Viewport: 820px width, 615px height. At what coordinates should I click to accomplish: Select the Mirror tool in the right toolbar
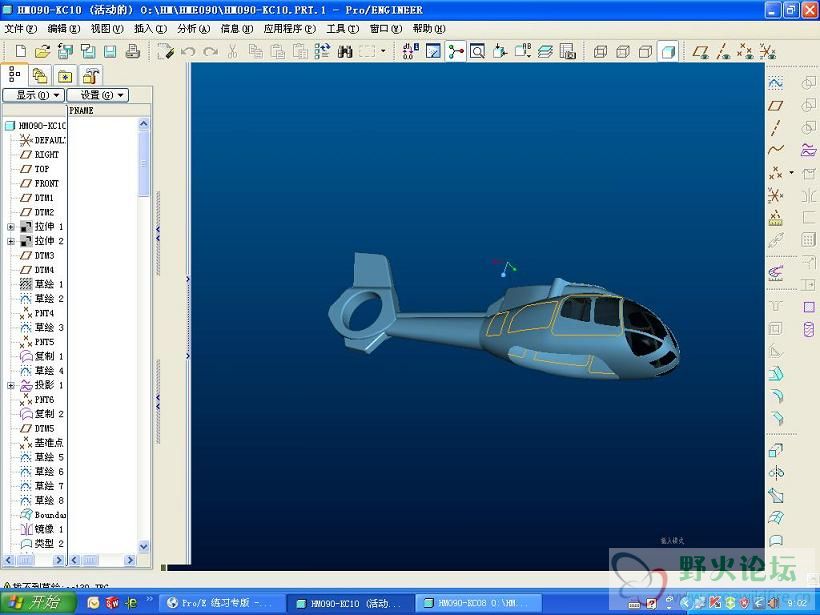click(x=809, y=196)
